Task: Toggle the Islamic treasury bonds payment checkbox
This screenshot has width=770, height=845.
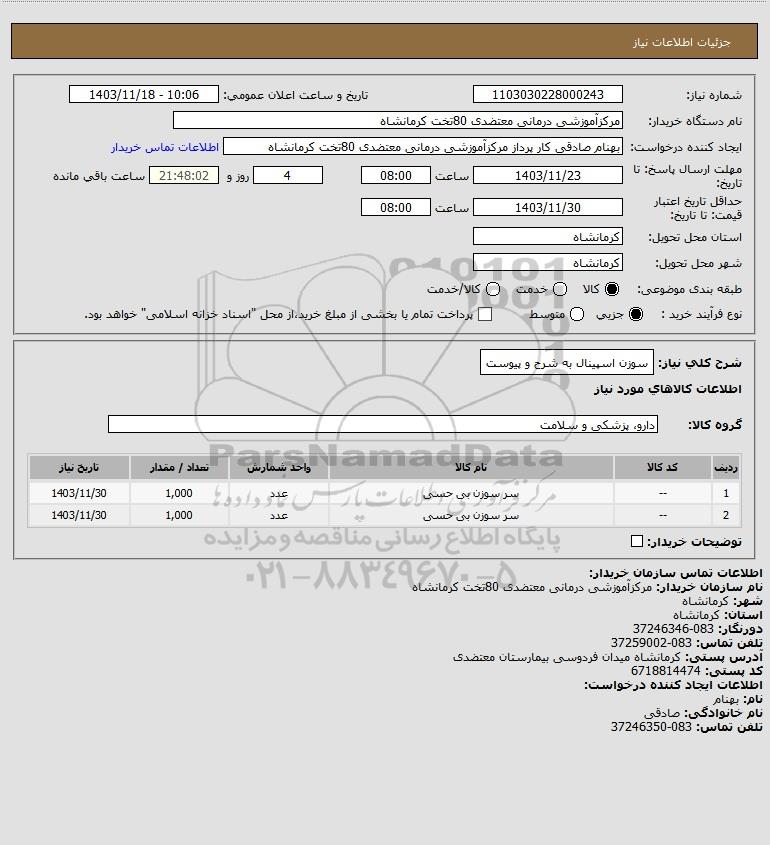Action: [x=485, y=314]
